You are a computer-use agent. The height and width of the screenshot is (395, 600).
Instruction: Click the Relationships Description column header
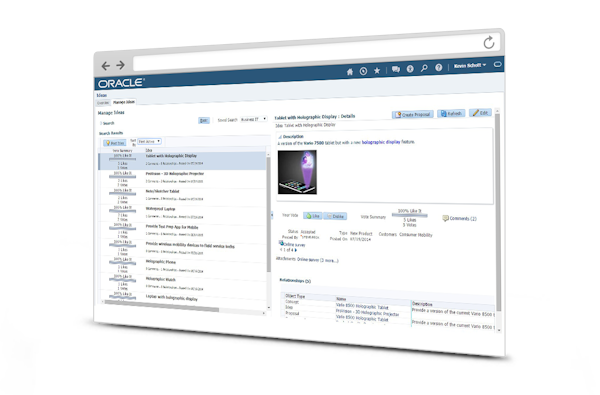[422, 304]
